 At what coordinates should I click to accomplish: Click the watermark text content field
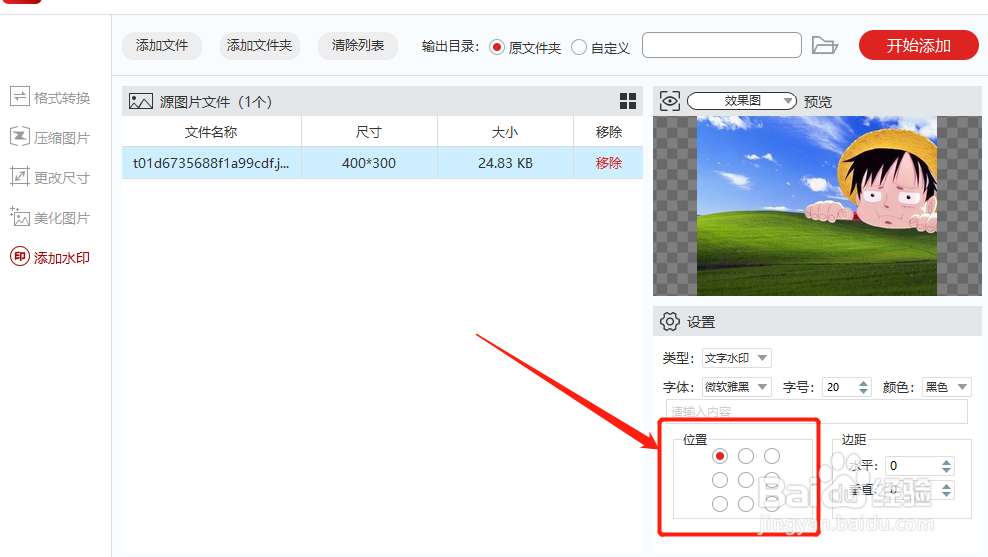tap(817, 411)
